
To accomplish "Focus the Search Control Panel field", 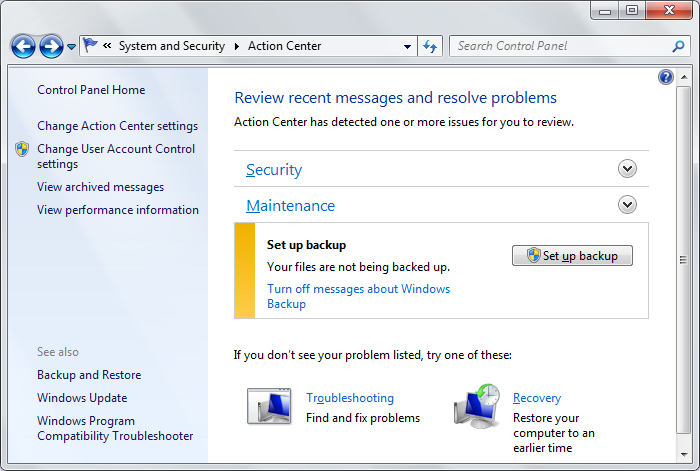I will 562,46.
